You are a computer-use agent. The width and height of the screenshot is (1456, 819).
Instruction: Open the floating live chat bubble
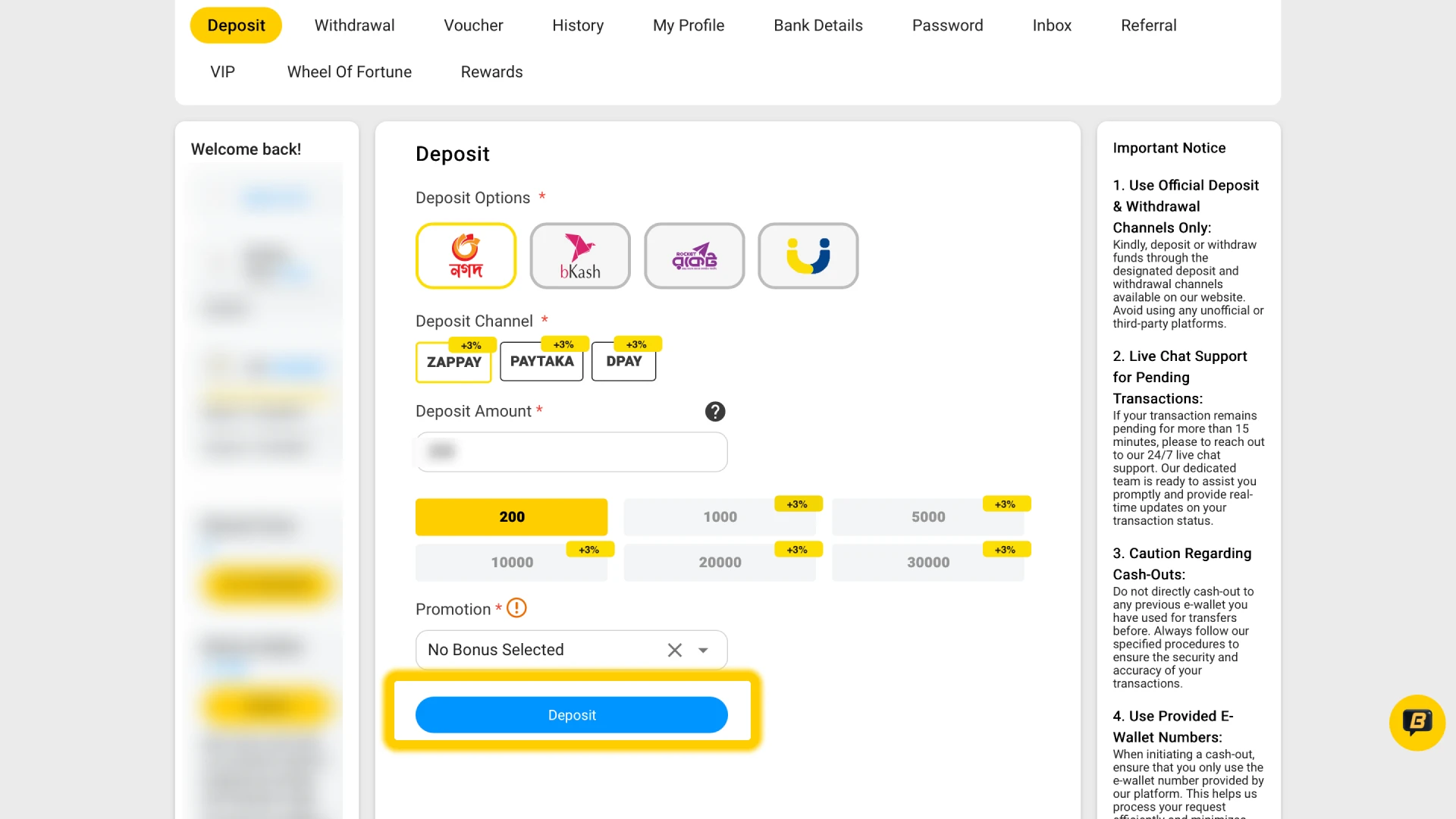click(1417, 722)
